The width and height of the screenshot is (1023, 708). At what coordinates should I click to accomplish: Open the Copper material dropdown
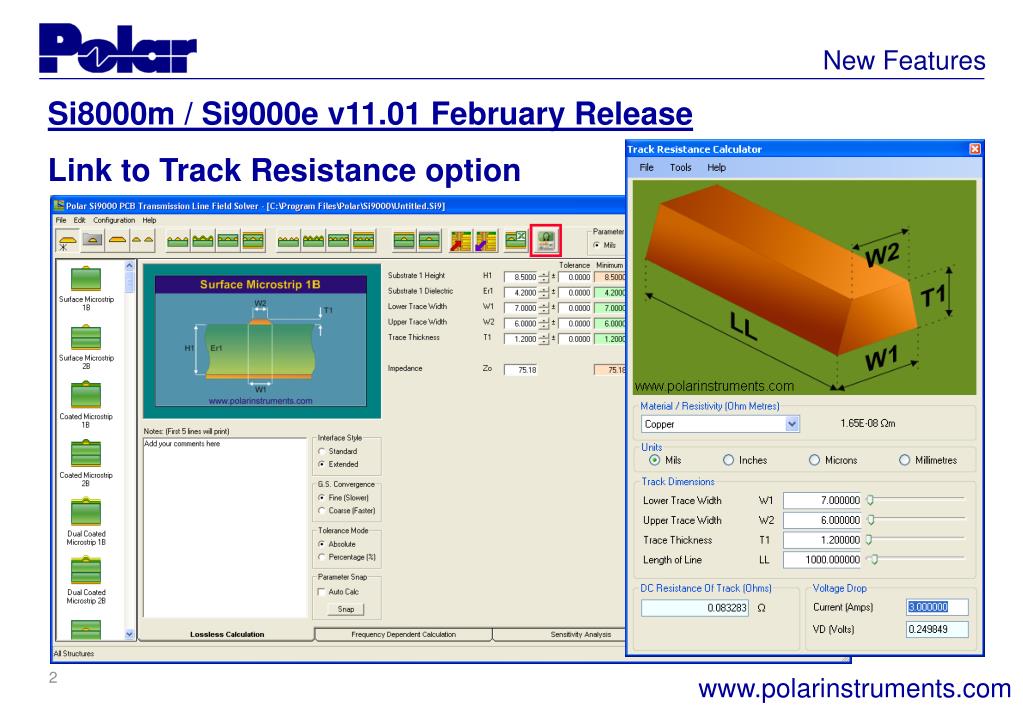tap(792, 424)
